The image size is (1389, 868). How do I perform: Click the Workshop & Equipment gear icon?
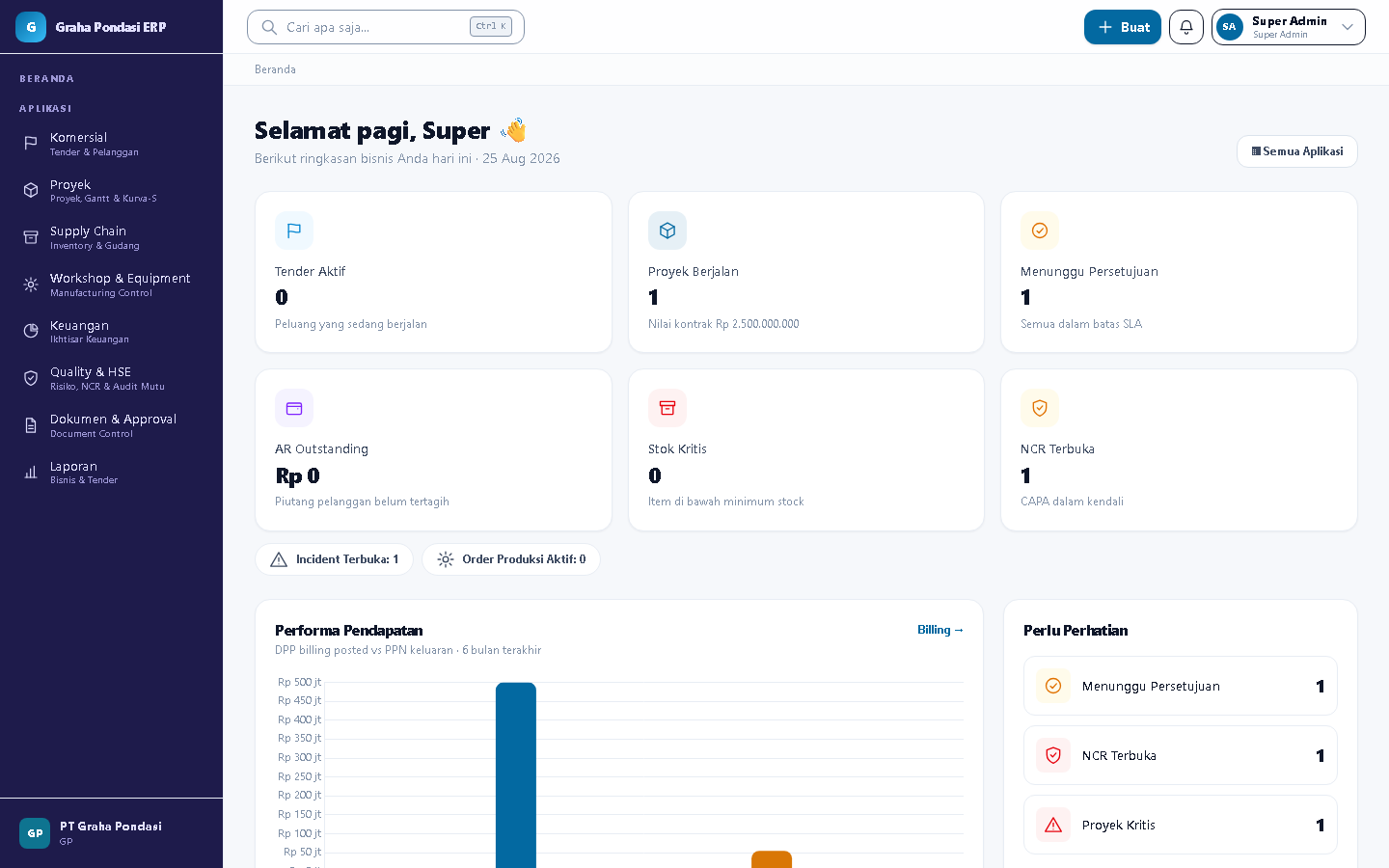(31, 285)
